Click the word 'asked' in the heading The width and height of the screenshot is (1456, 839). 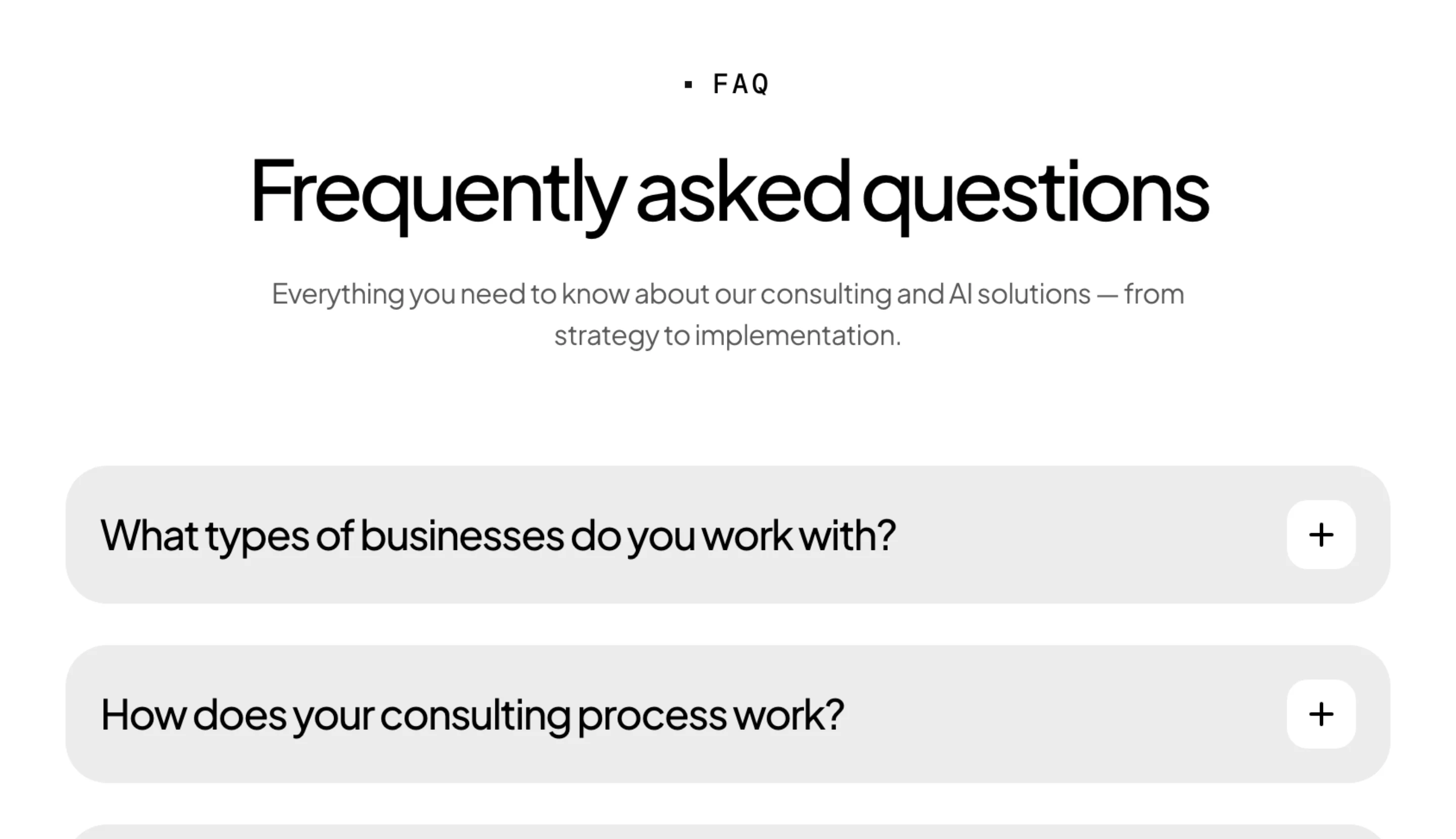pyautogui.click(x=744, y=190)
